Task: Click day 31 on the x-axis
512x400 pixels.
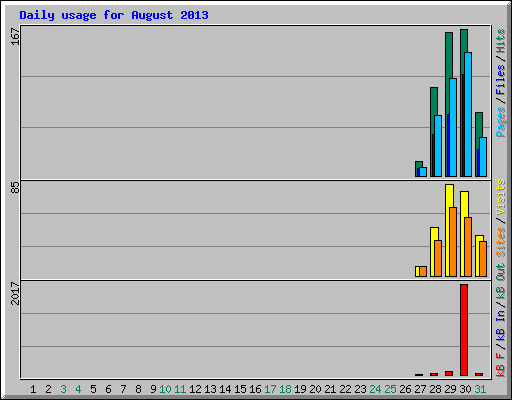Action: [x=480, y=389]
